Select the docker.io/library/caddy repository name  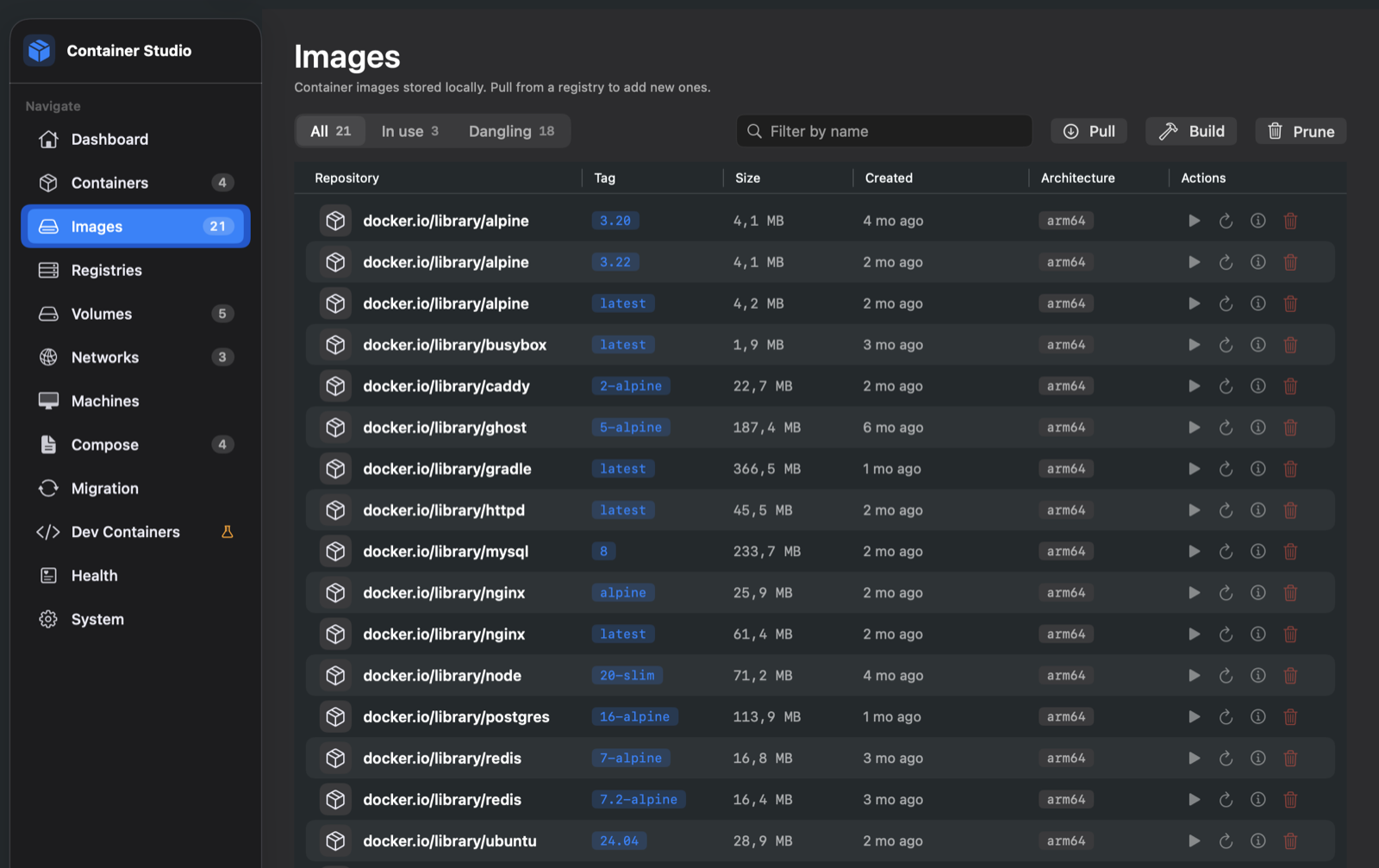point(446,386)
